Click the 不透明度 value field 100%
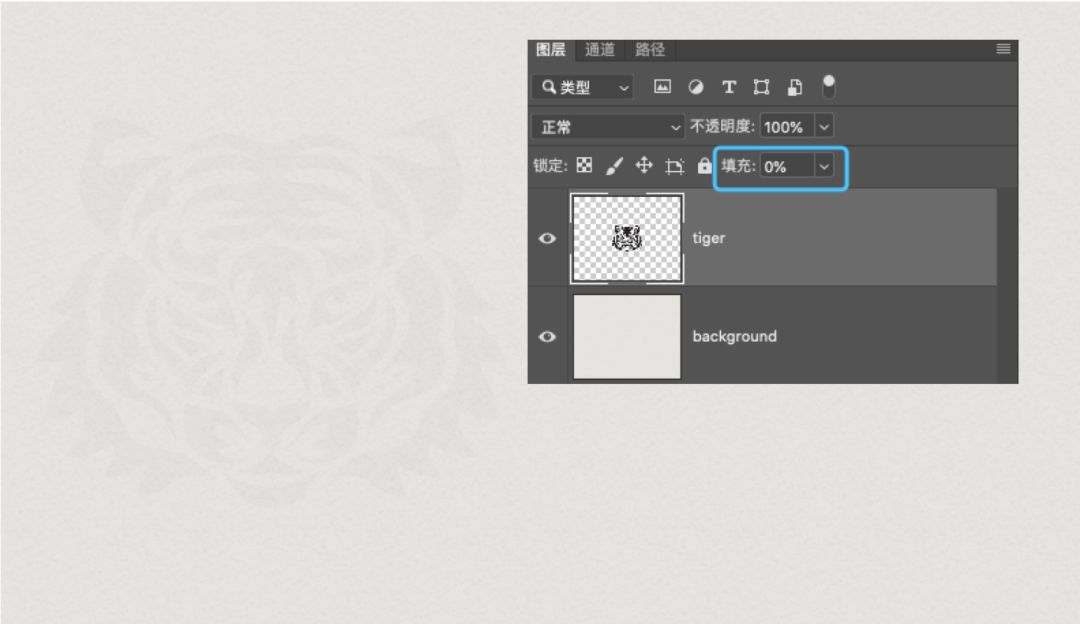The width and height of the screenshot is (1080, 624). pyautogui.click(x=787, y=127)
